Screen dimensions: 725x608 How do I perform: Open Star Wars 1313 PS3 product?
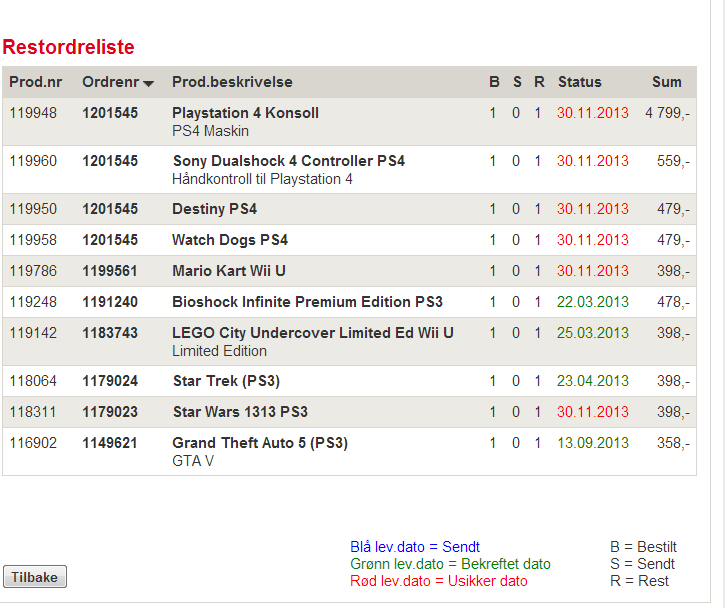point(240,412)
